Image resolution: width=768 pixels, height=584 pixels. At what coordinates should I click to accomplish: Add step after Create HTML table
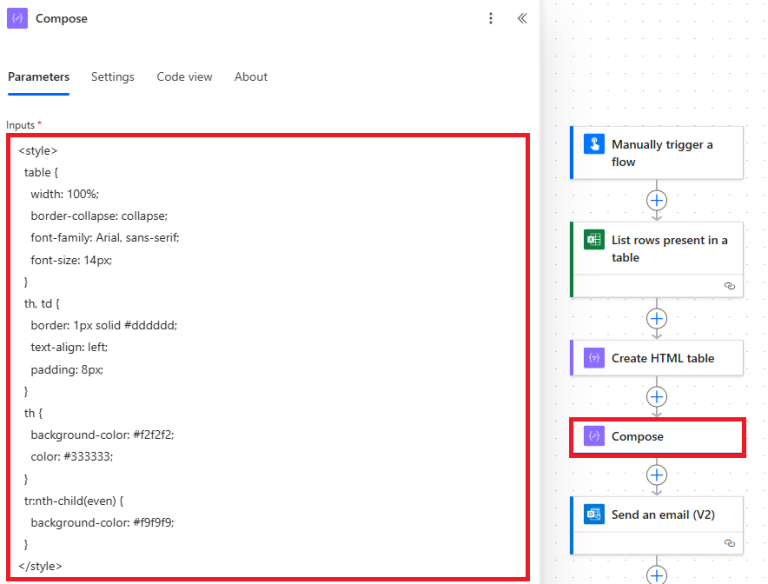pos(657,397)
